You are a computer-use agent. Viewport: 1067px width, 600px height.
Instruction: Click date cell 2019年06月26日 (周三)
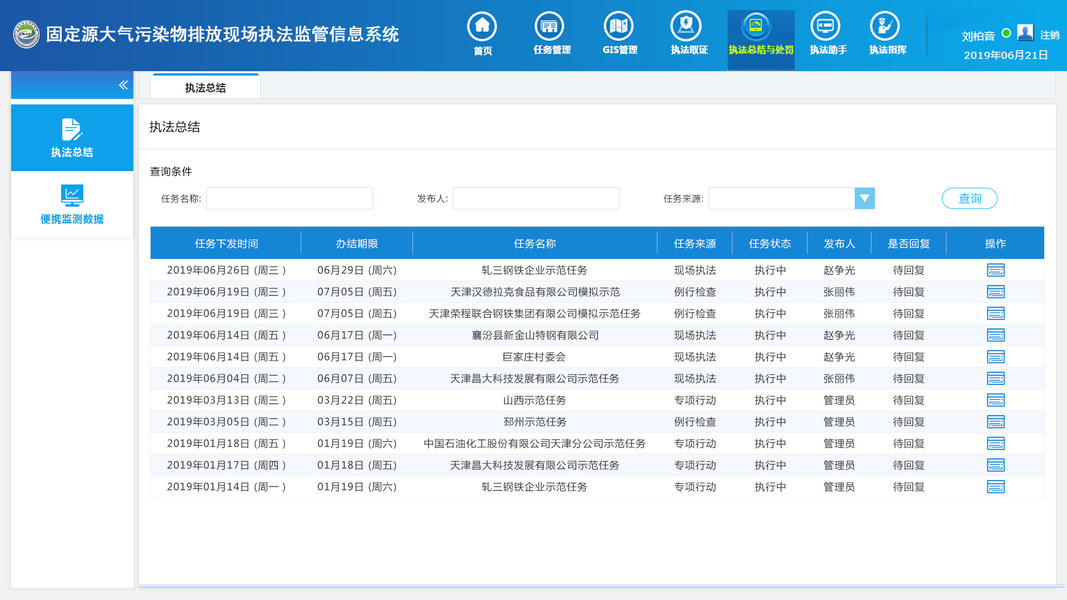[x=226, y=270]
